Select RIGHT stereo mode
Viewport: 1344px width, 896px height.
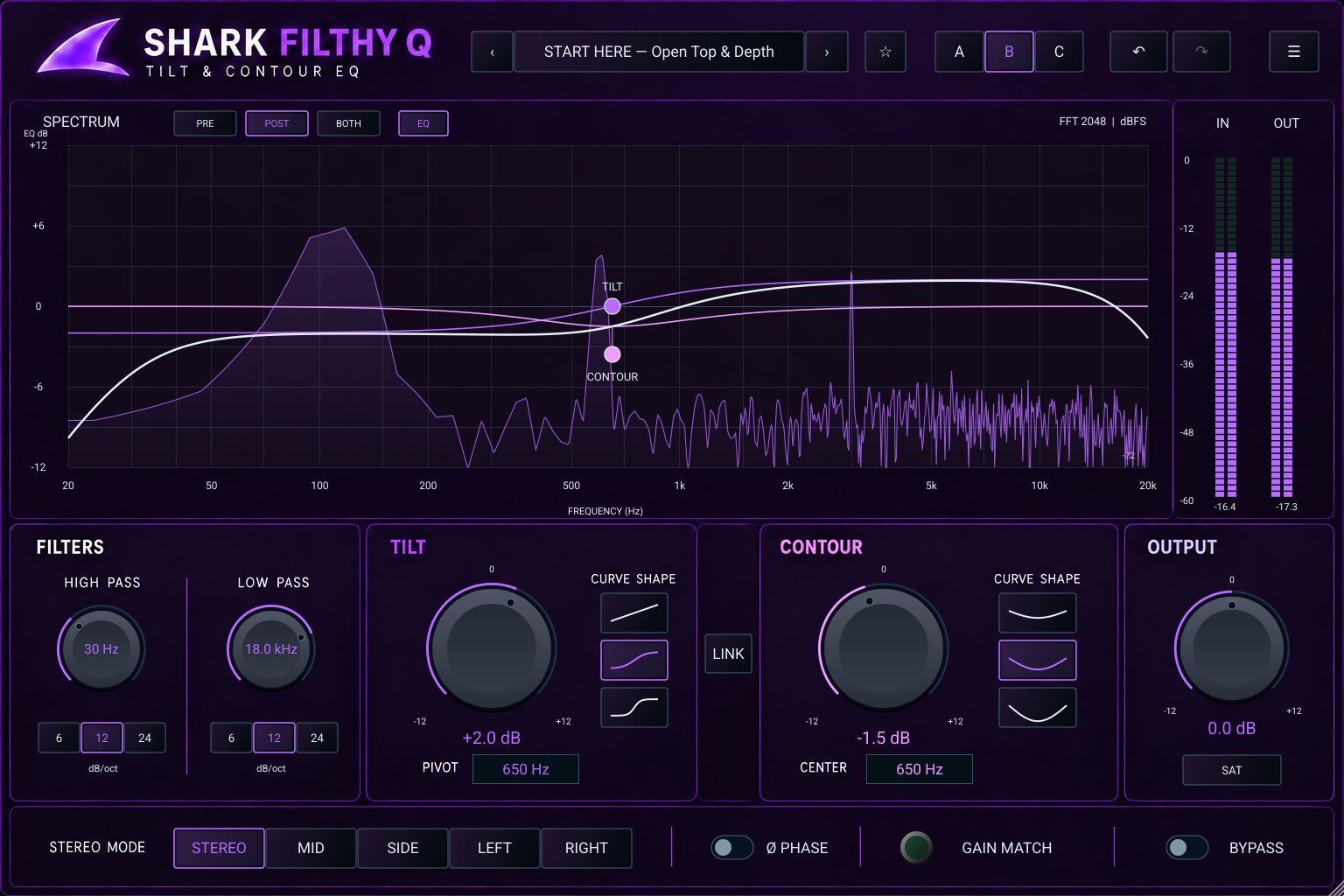[x=586, y=848]
